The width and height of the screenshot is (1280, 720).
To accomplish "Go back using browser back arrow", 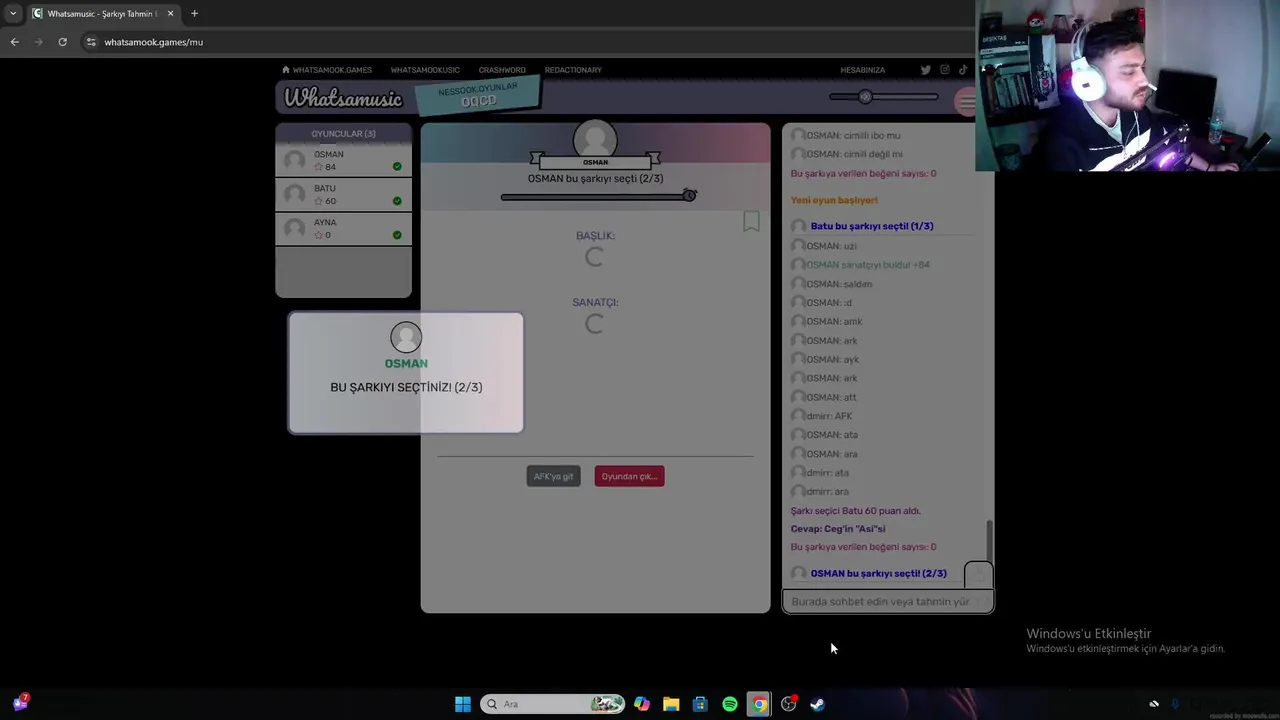I will point(14,42).
